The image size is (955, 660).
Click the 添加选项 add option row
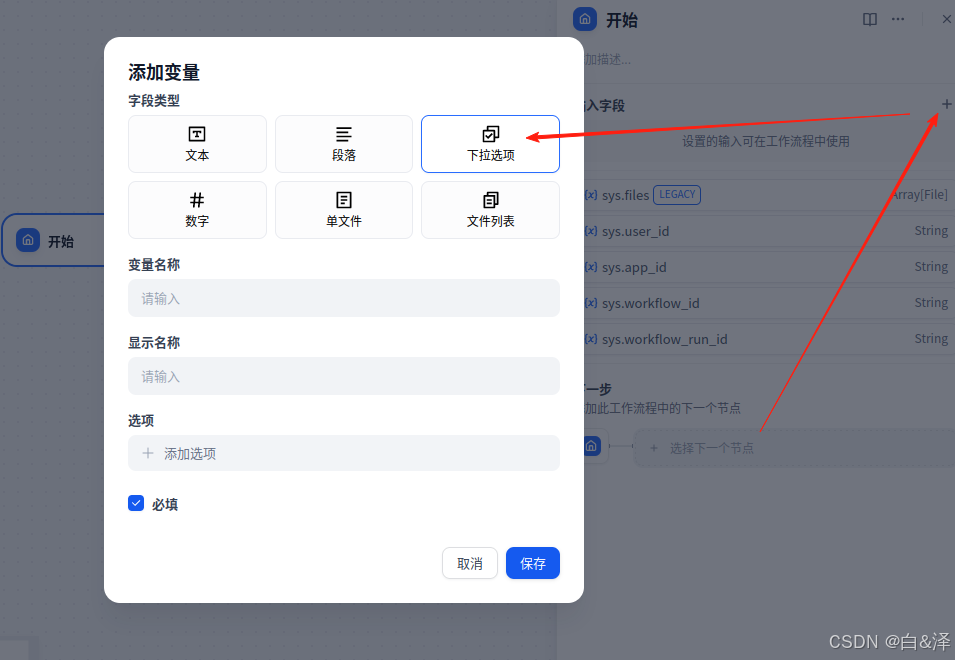(343, 453)
